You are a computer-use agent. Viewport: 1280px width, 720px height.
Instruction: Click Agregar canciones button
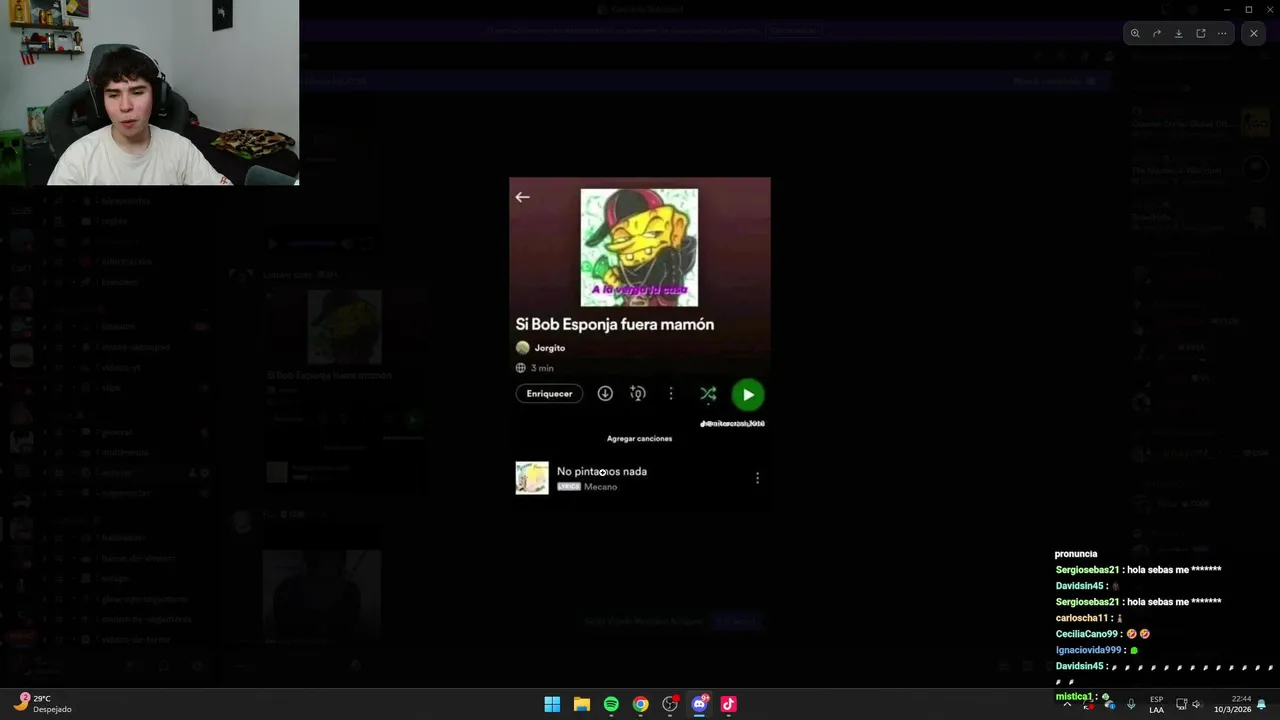(x=639, y=438)
